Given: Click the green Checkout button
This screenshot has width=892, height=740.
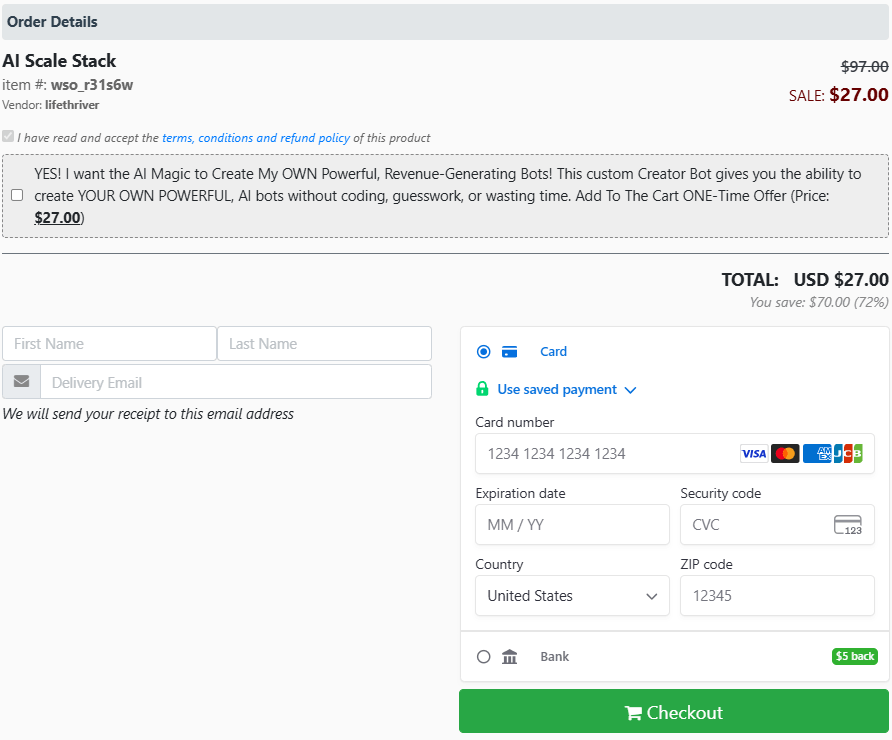Looking at the screenshot, I should click(x=674, y=711).
